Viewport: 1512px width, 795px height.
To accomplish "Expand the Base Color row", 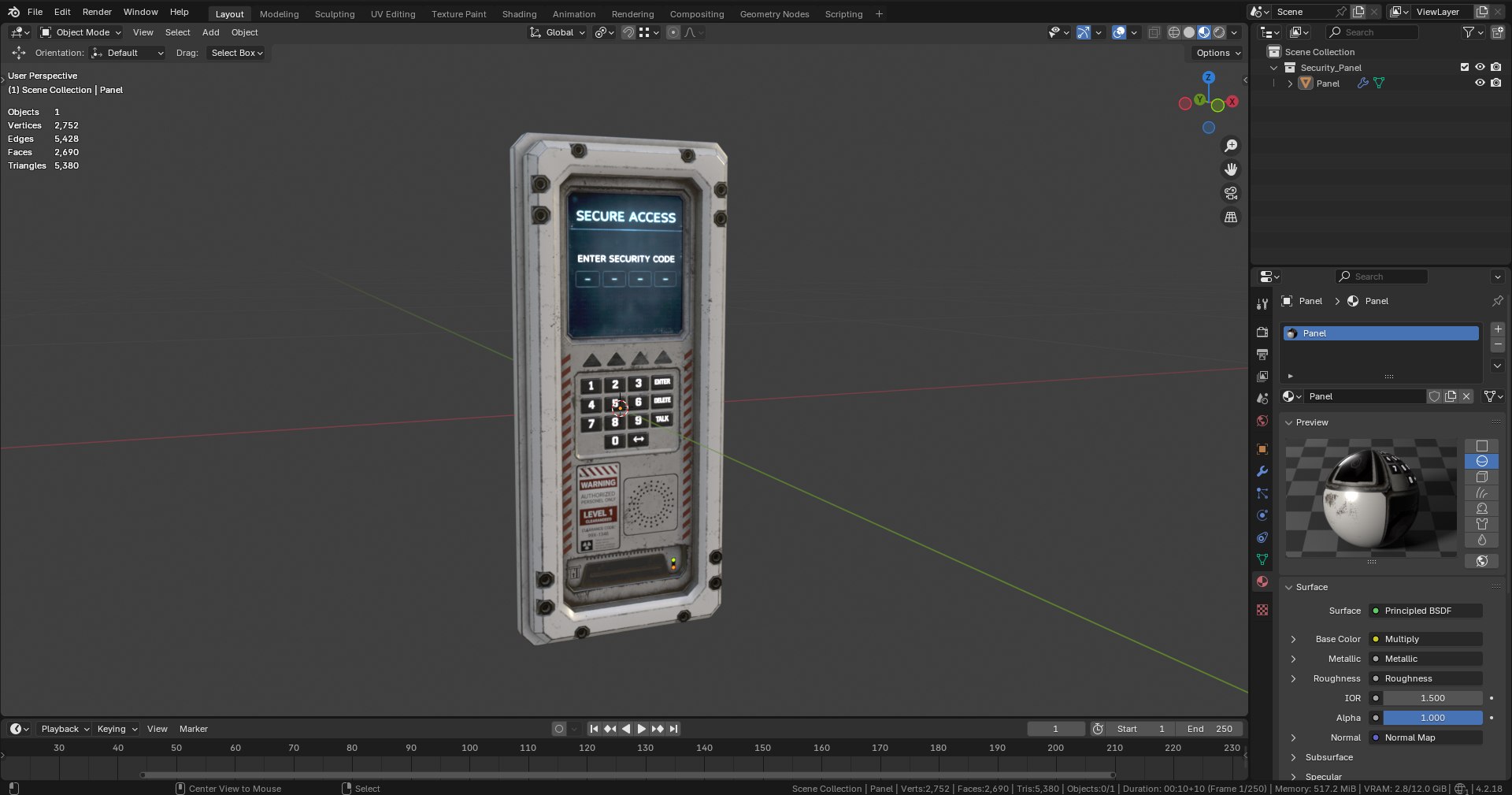I will pyautogui.click(x=1294, y=639).
